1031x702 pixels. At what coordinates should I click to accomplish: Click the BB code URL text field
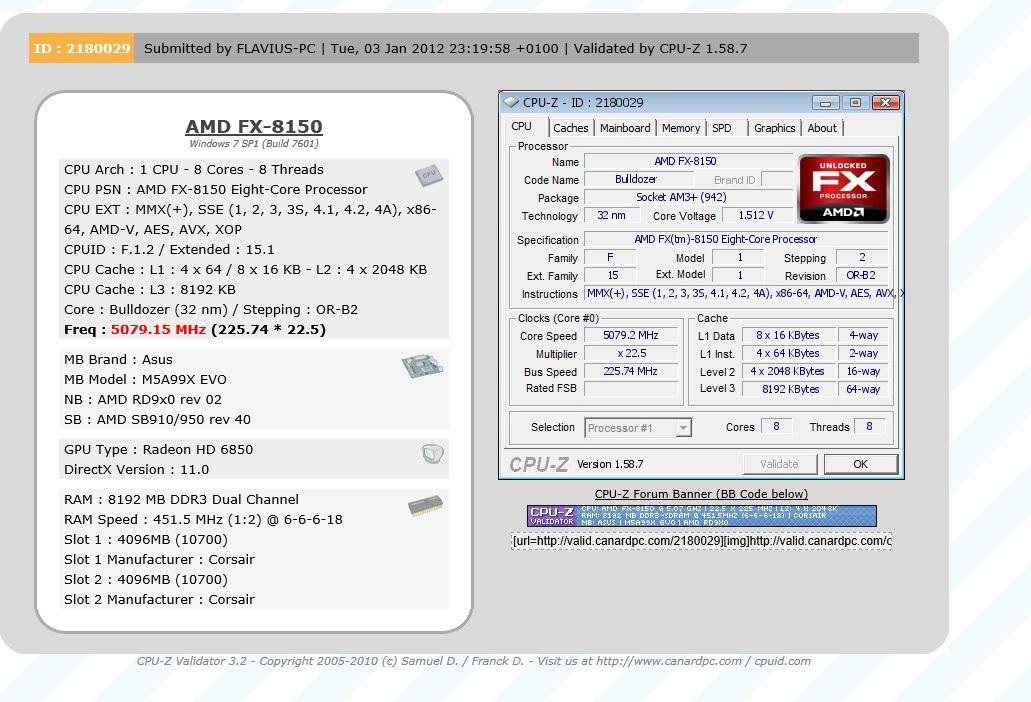pyautogui.click(x=702, y=541)
